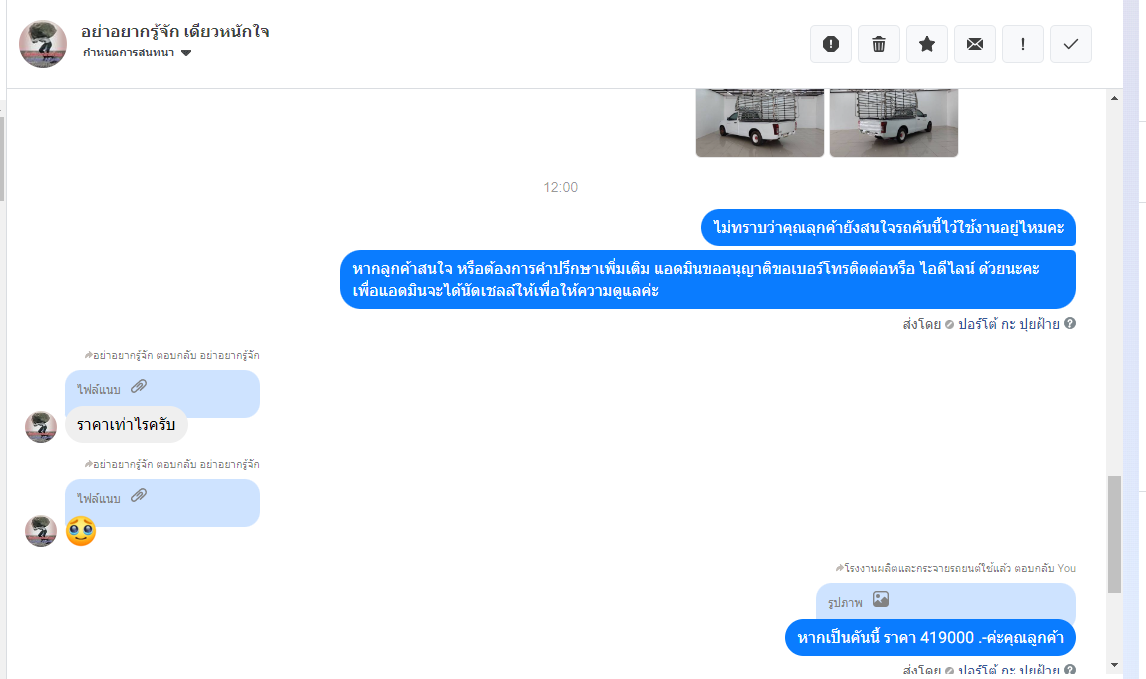Open the contact's profile avatar in header
The height and width of the screenshot is (679, 1146).
click(x=43, y=44)
